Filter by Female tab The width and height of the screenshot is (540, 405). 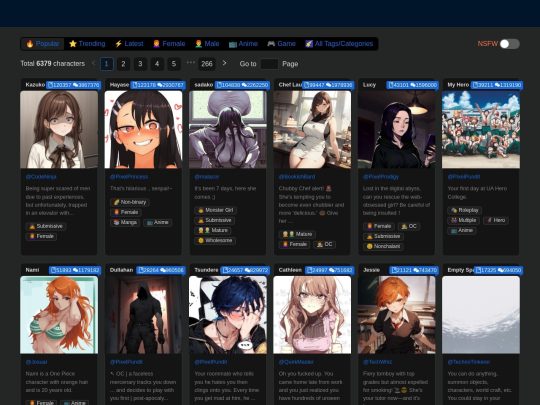(169, 44)
